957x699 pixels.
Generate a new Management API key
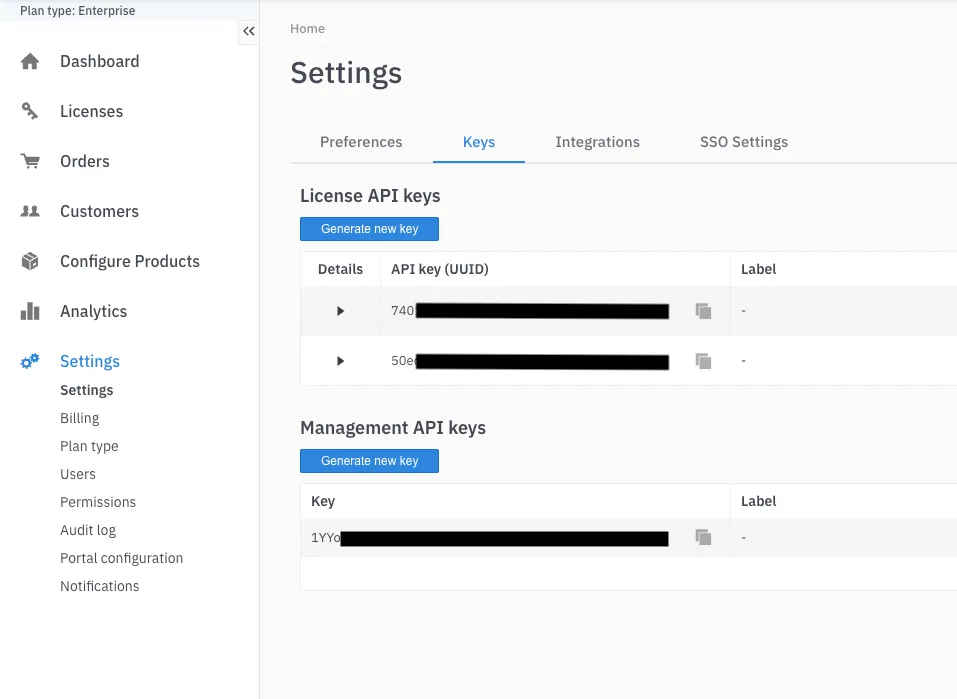tap(369, 460)
